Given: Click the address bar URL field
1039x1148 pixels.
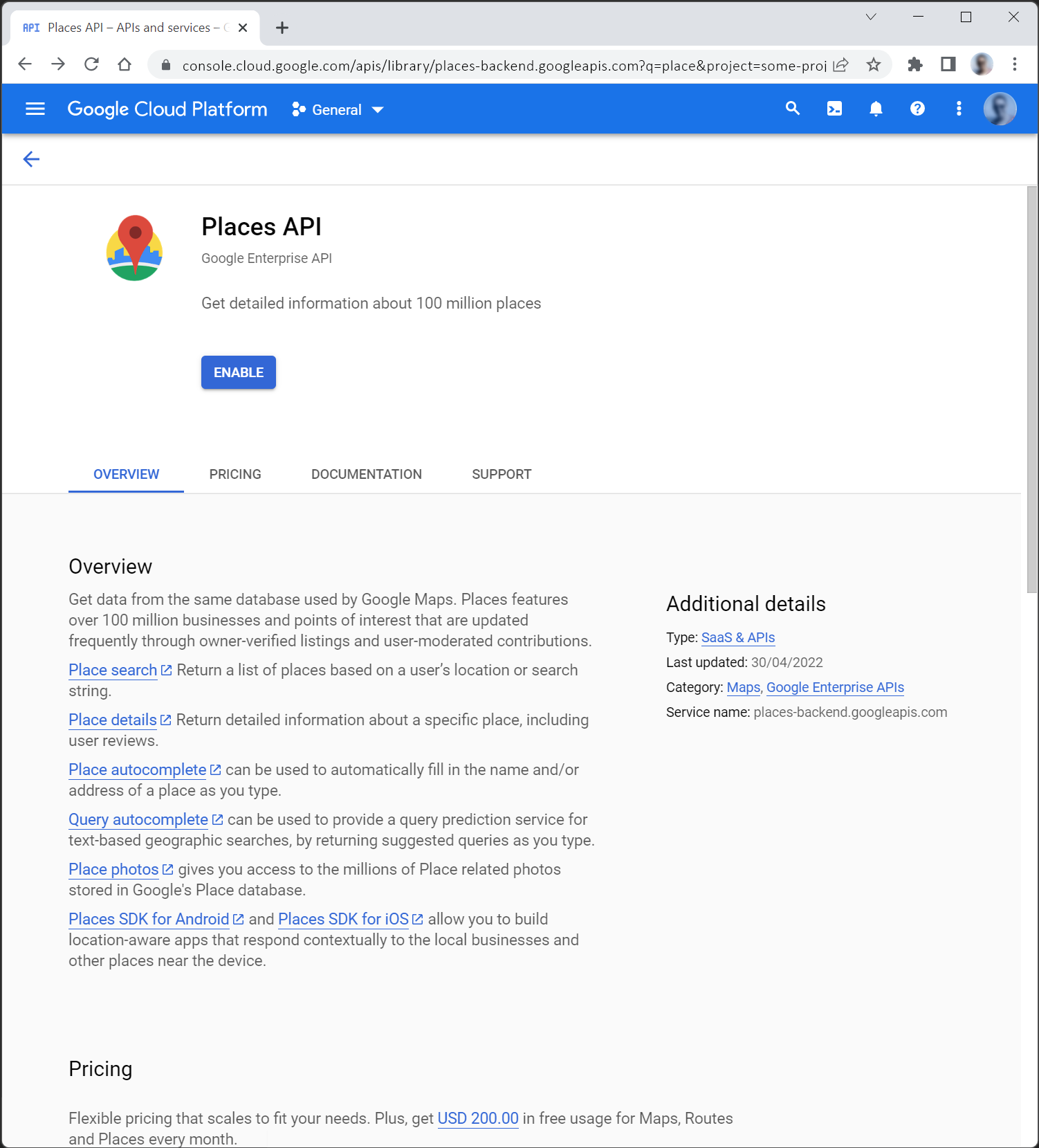Looking at the screenshot, I should [504, 66].
